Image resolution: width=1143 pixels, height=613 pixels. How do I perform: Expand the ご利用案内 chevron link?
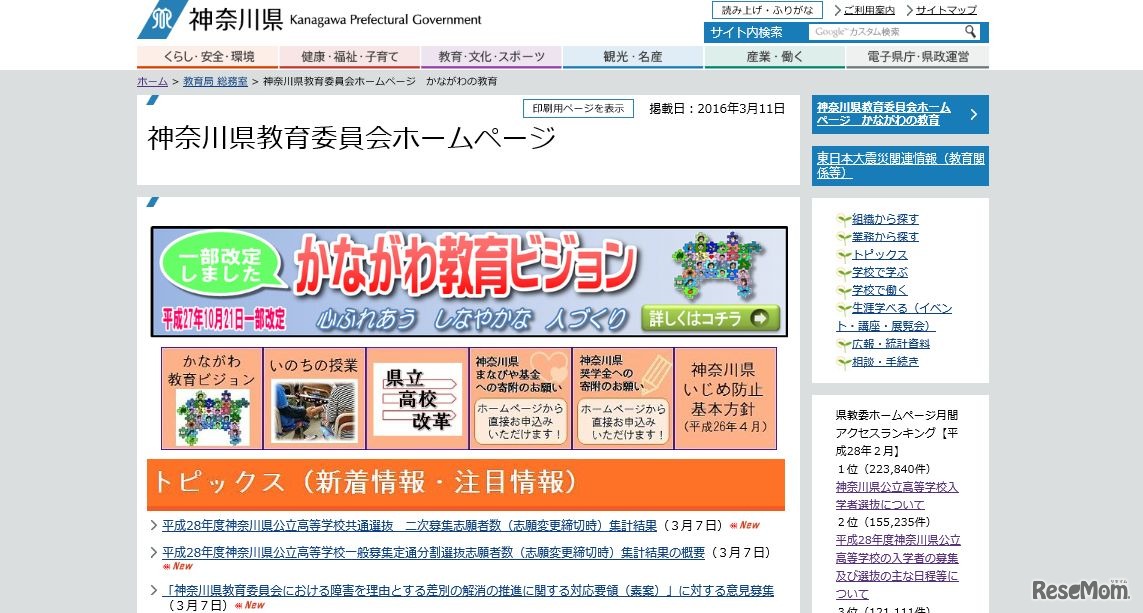click(866, 9)
